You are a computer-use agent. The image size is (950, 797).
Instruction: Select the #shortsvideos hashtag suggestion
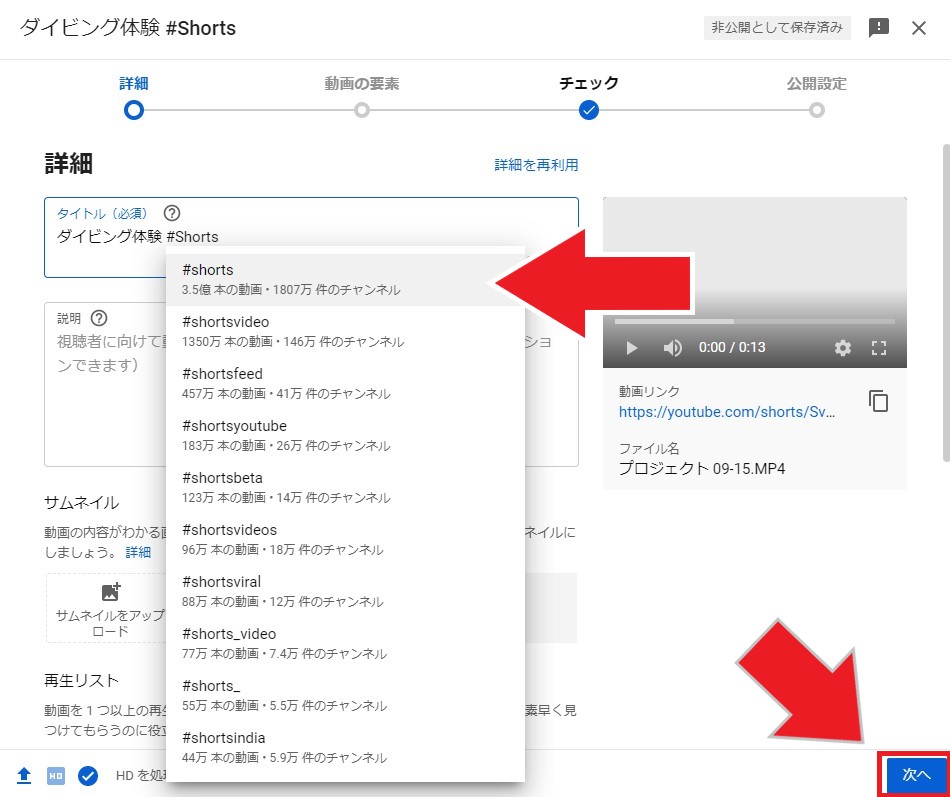(x=345, y=540)
